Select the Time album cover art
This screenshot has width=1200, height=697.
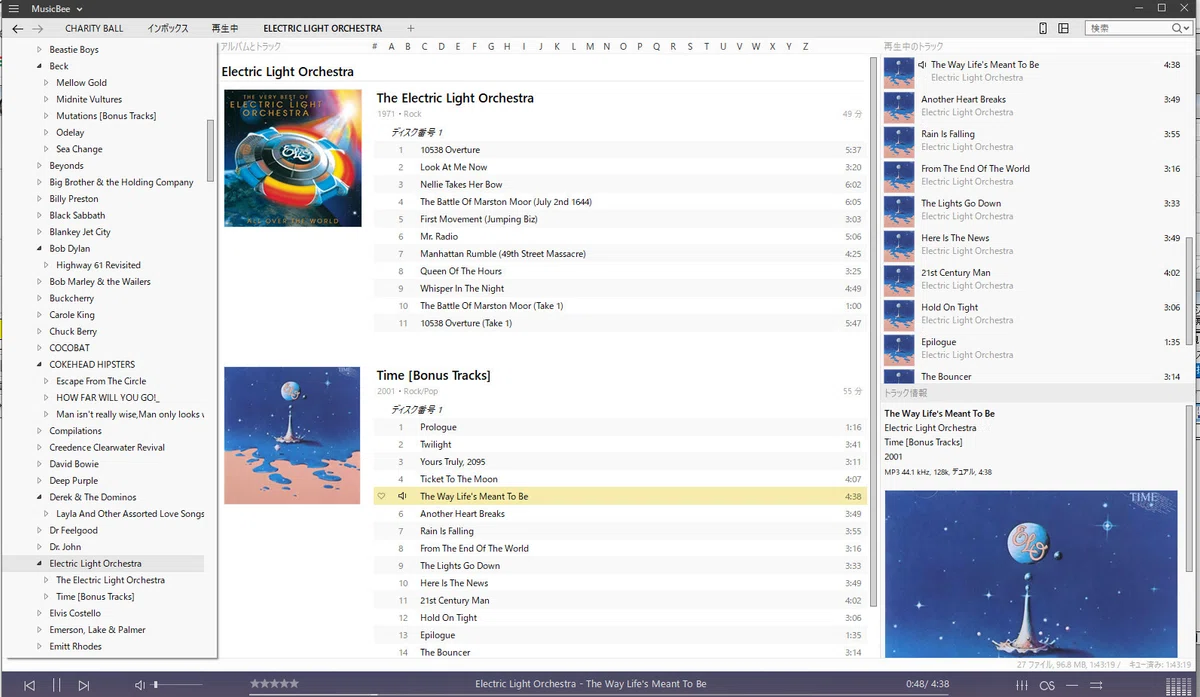point(293,435)
